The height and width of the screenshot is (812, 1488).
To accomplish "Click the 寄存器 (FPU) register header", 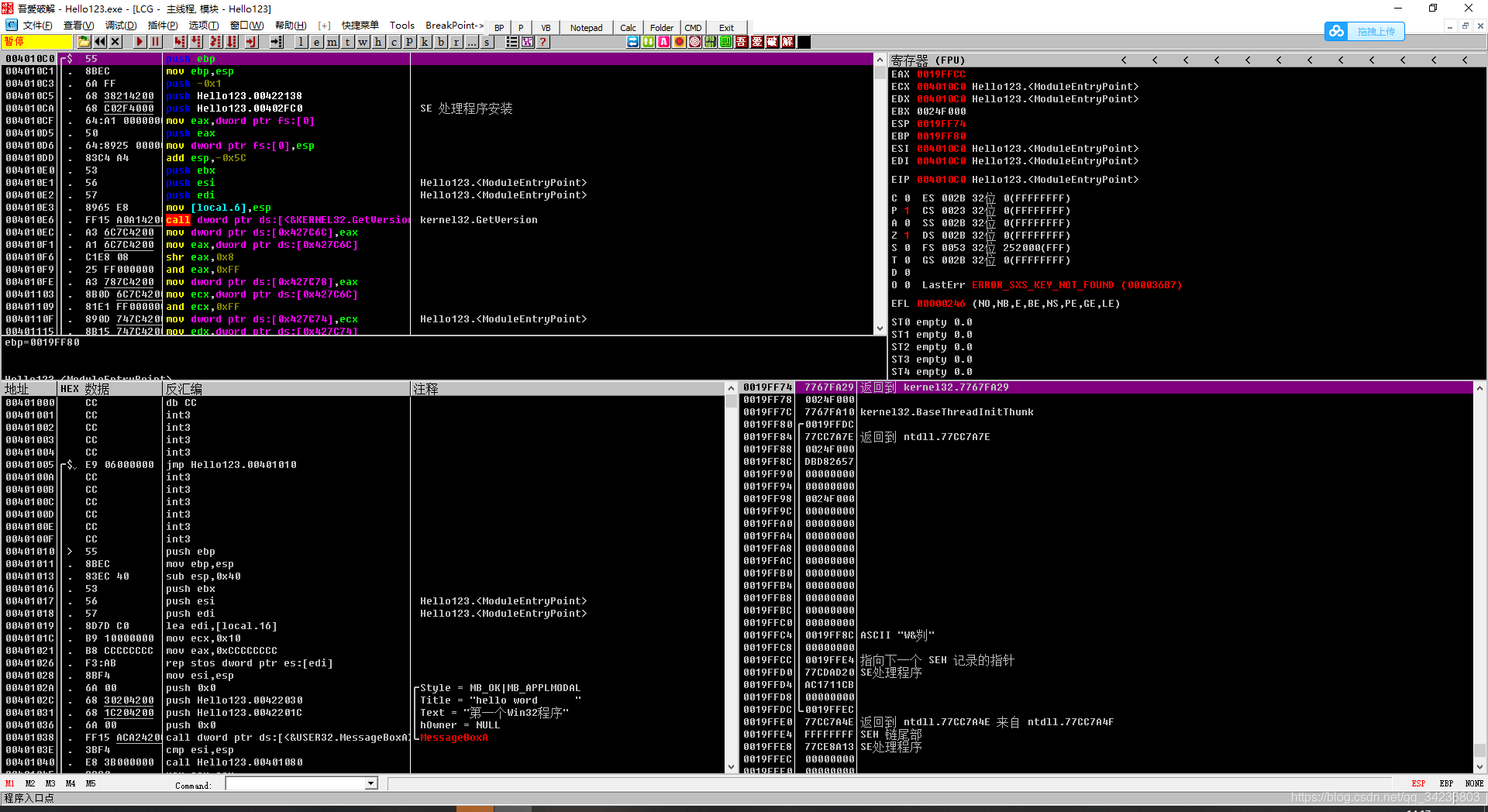I will 928,60.
